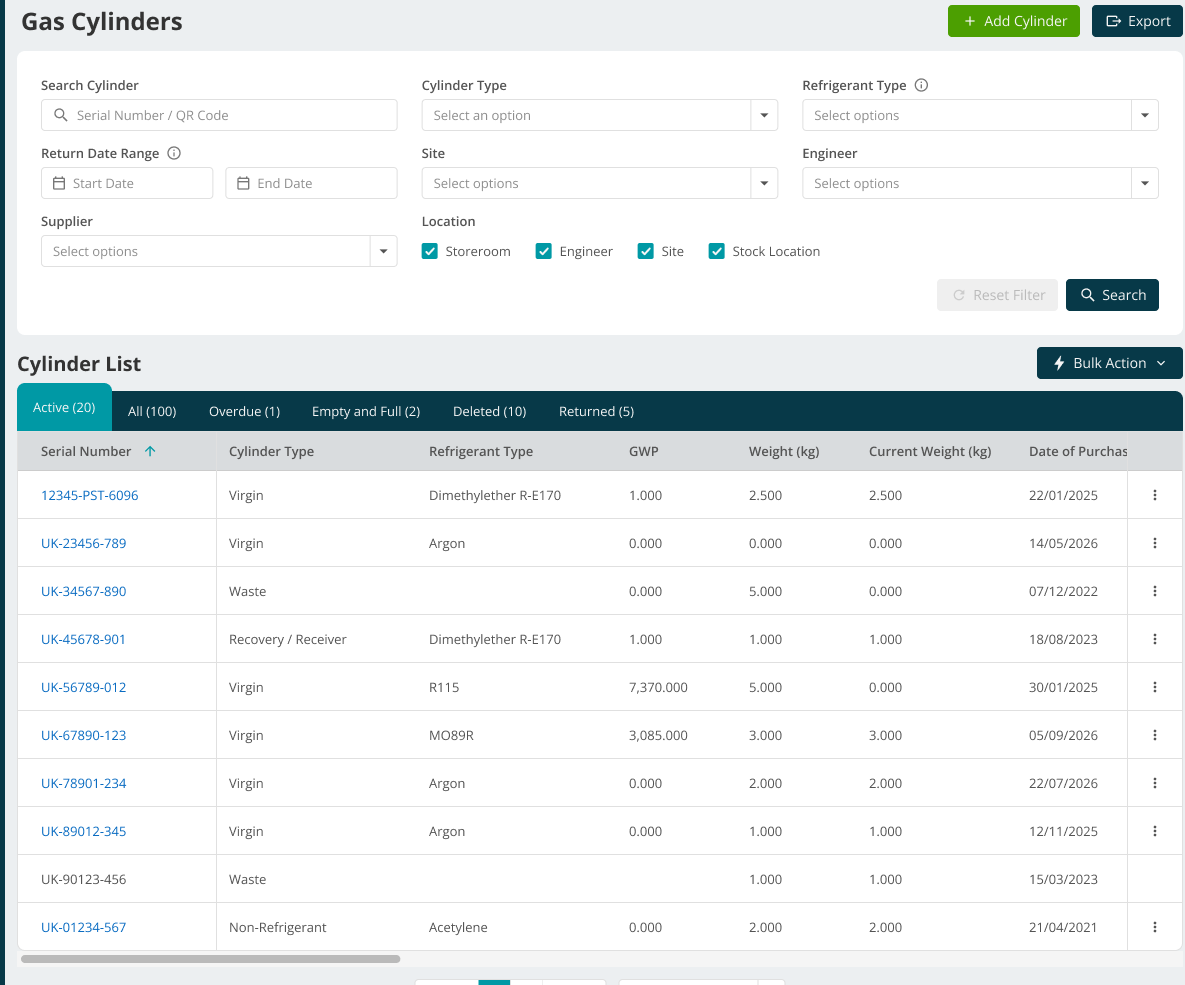Image resolution: width=1185 pixels, height=985 pixels.
Task: Open cylinder UK-89012-345 link
Action: pos(83,831)
